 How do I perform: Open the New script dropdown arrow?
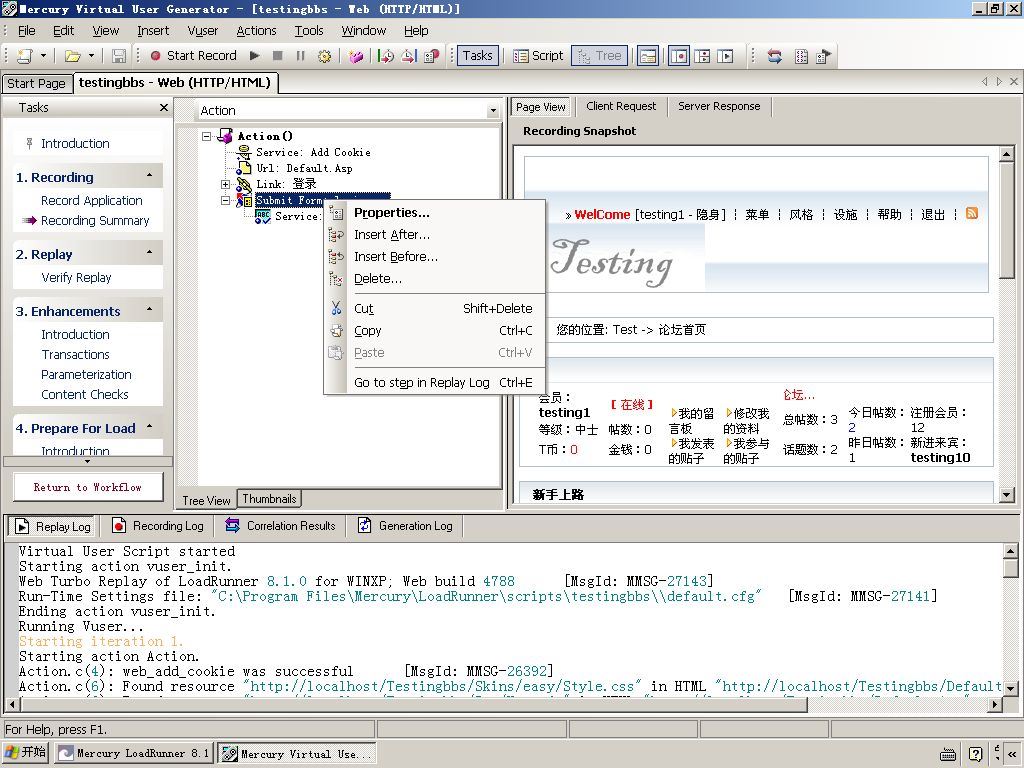pos(43,56)
